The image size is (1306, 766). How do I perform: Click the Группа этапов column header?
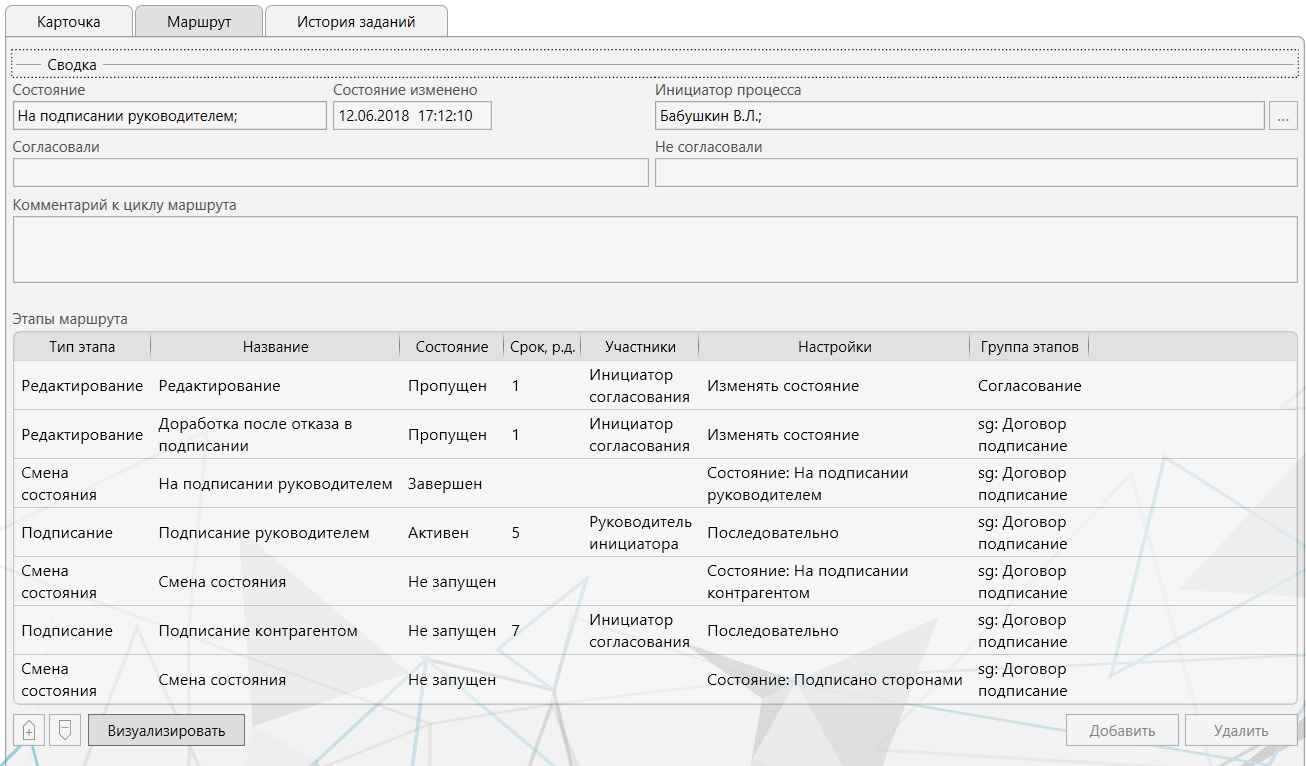tap(1029, 347)
